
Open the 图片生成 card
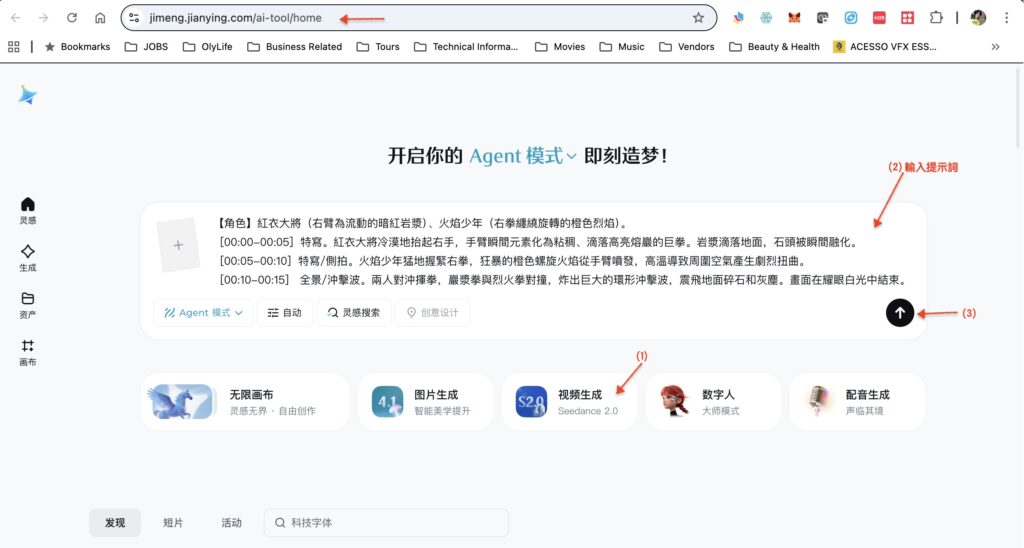[x=426, y=402]
